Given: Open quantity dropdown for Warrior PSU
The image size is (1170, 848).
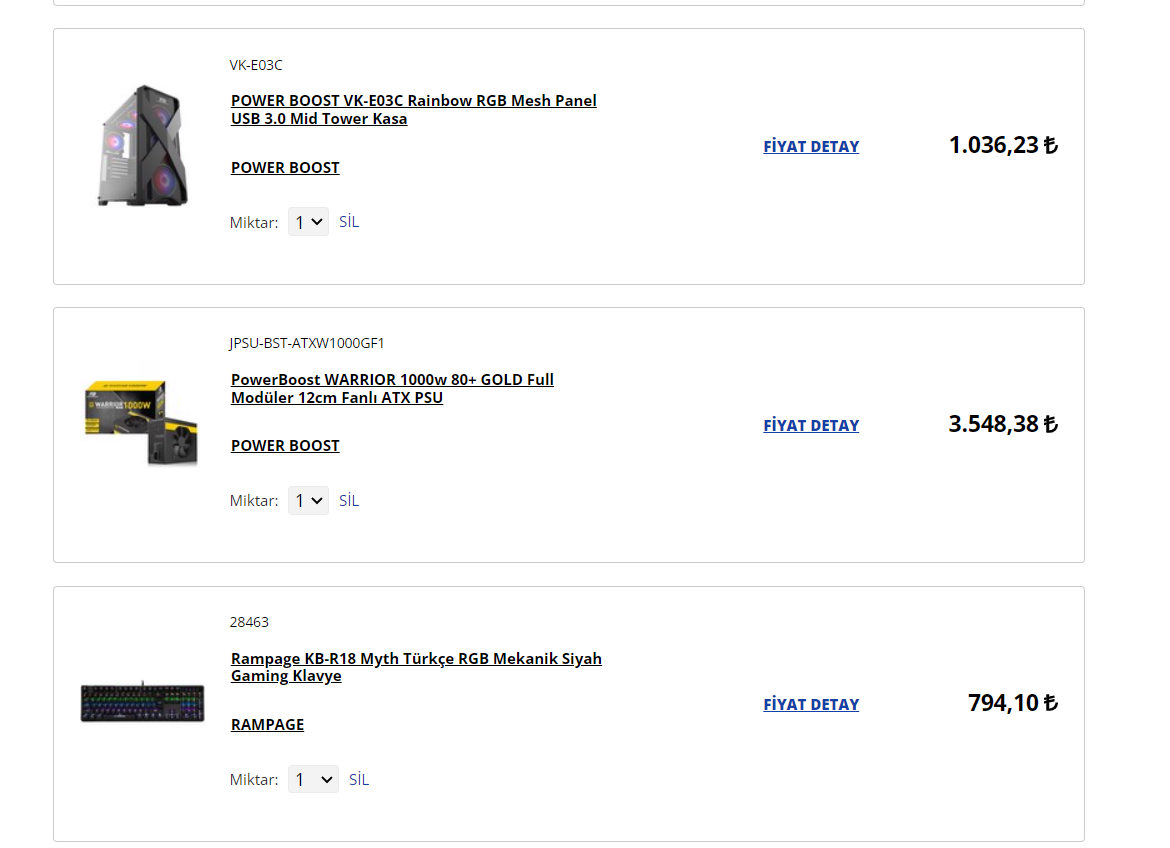Looking at the screenshot, I should [x=308, y=500].
